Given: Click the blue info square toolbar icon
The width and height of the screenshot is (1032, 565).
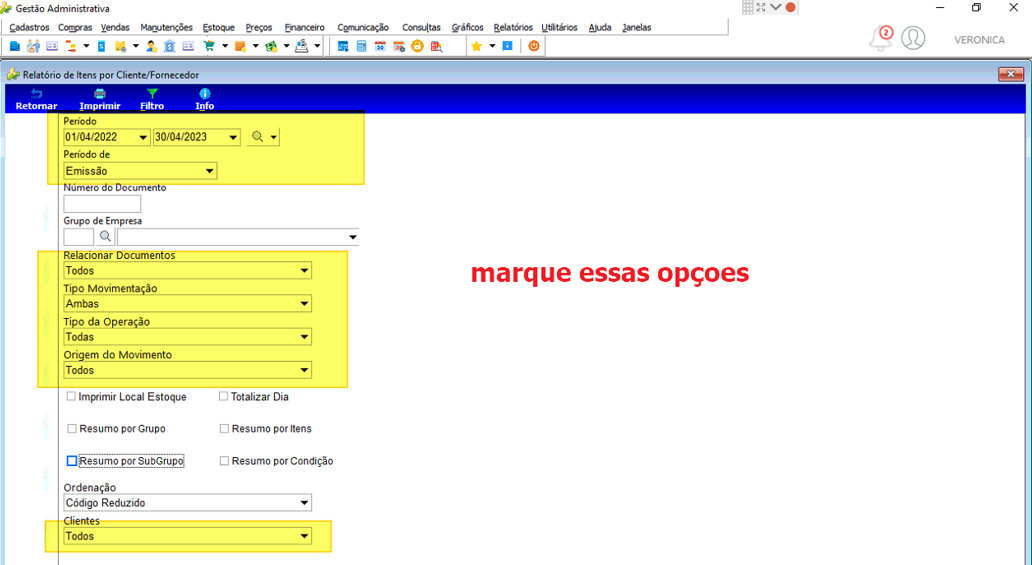Looking at the screenshot, I should point(507,46).
